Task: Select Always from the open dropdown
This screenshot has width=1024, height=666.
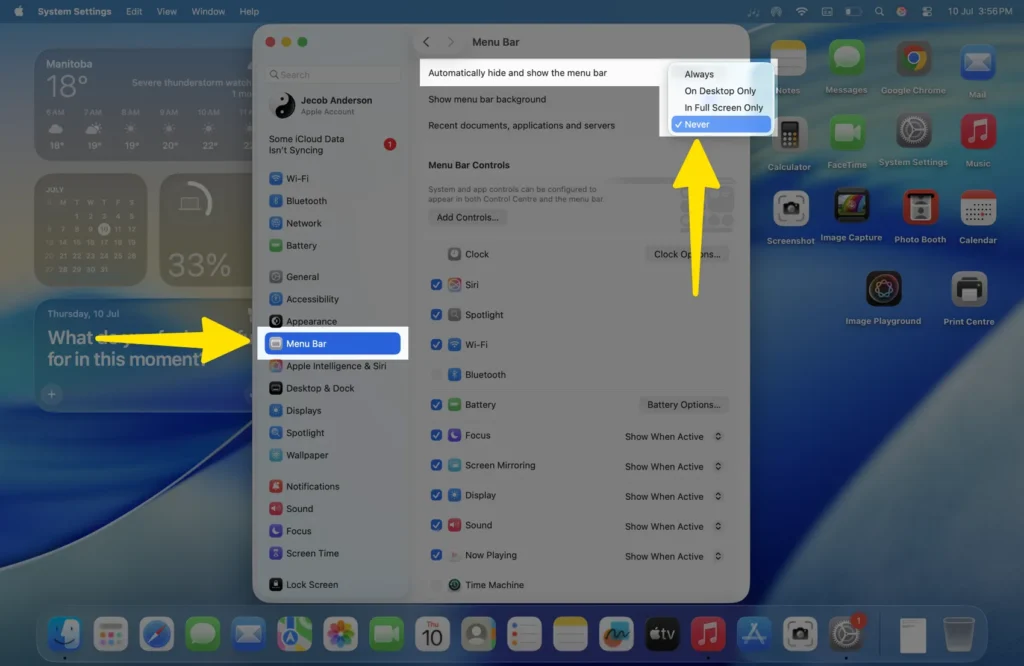Action: pyautogui.click(x=697, y=73)
